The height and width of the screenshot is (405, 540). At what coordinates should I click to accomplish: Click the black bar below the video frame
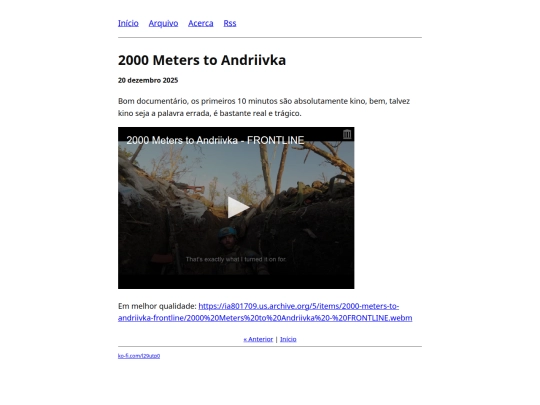[236, 282]
